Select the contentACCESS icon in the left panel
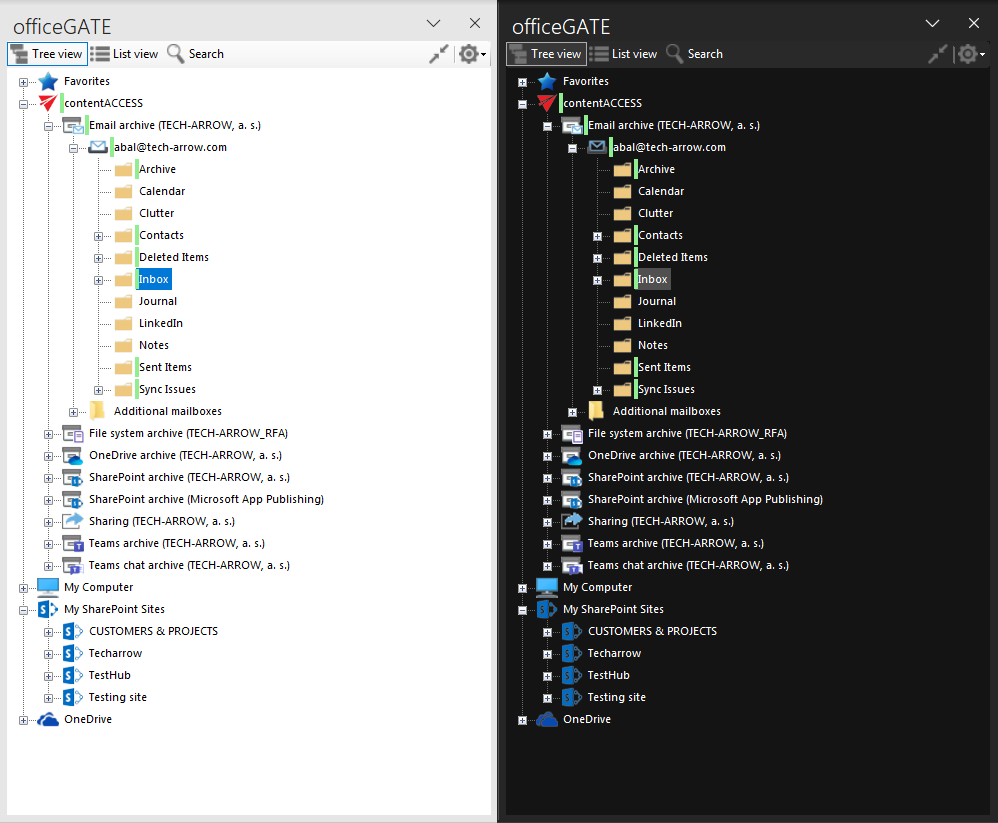This screenshot has height=823, width=998. (47, 103)
